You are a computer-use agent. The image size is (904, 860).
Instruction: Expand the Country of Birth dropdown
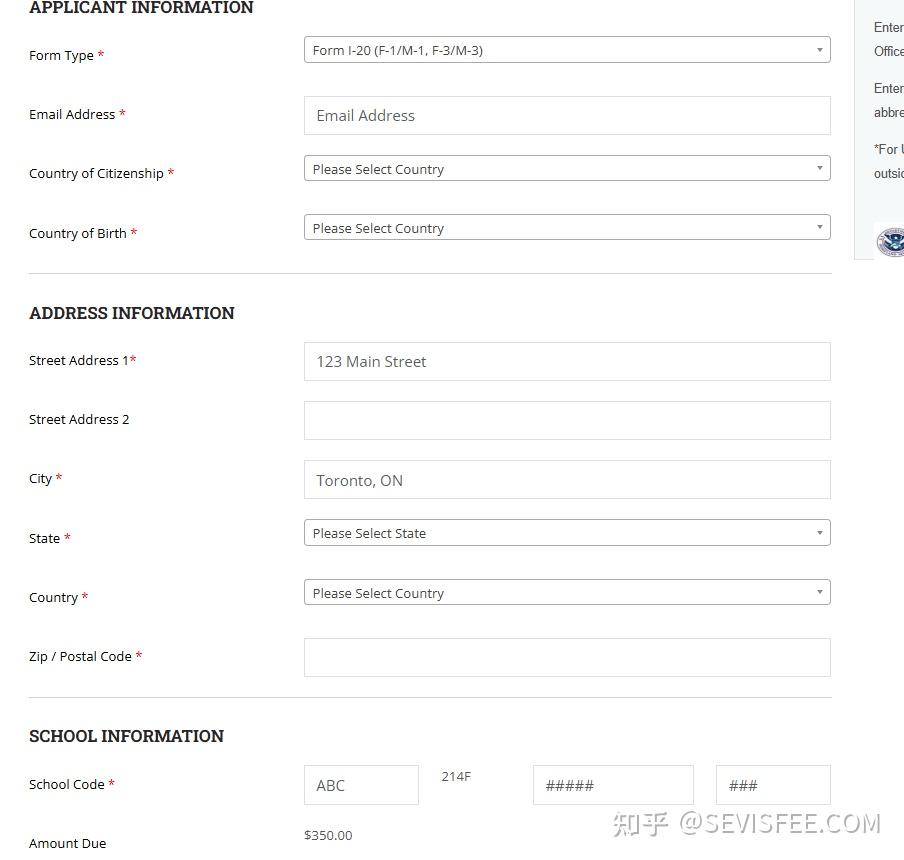[567, 228]
